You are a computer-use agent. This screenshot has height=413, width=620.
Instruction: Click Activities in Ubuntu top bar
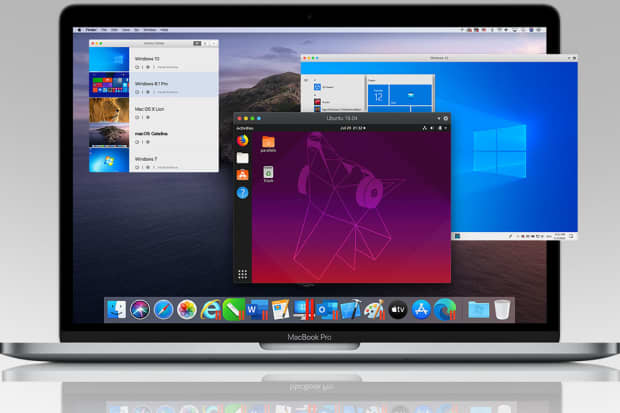(x=245, y=129)
